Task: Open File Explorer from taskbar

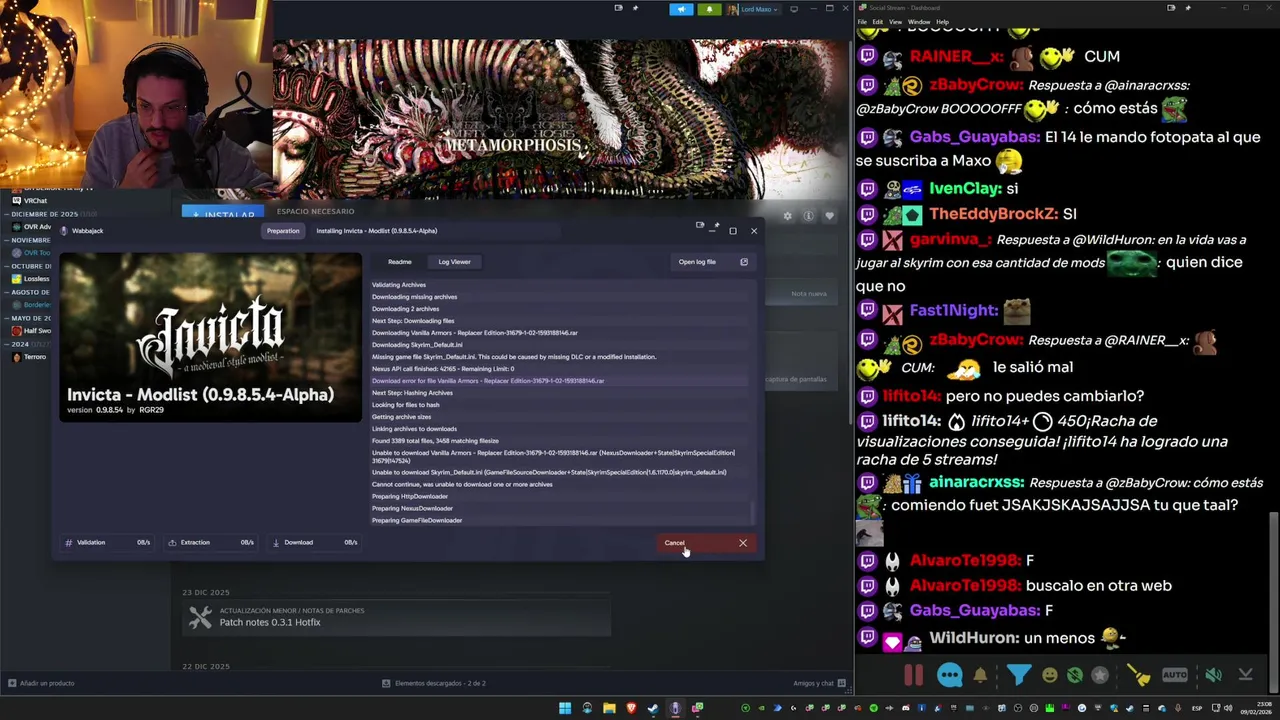Action: [609, 708]
